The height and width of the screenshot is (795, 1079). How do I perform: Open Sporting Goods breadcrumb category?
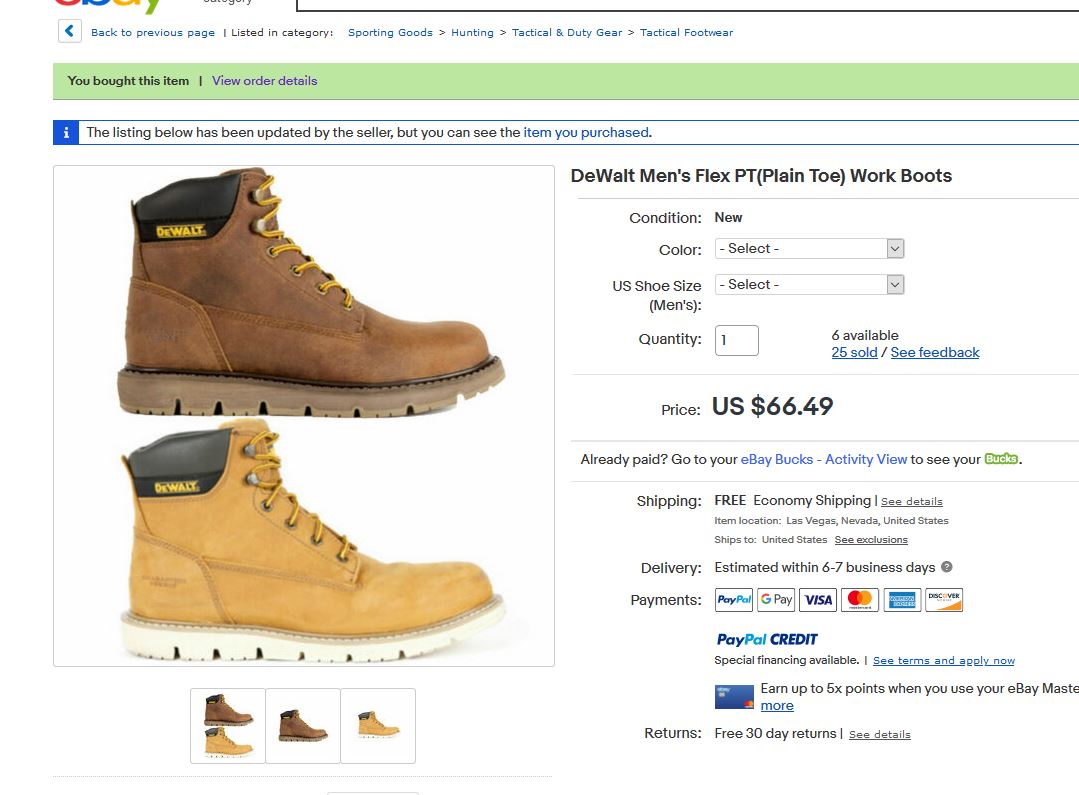coord(390,32)
